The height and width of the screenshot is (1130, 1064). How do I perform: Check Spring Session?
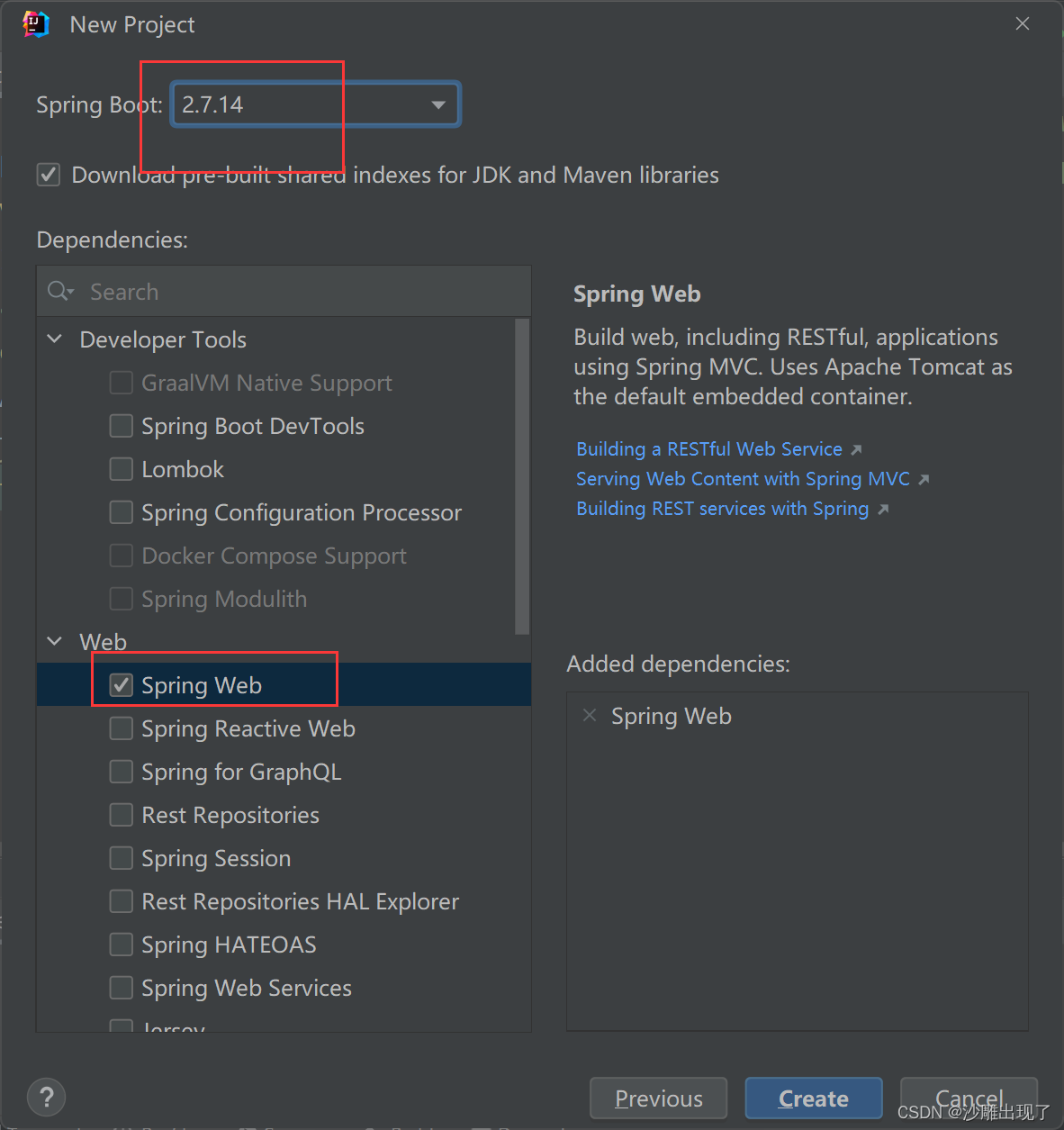tap(122, 858)
